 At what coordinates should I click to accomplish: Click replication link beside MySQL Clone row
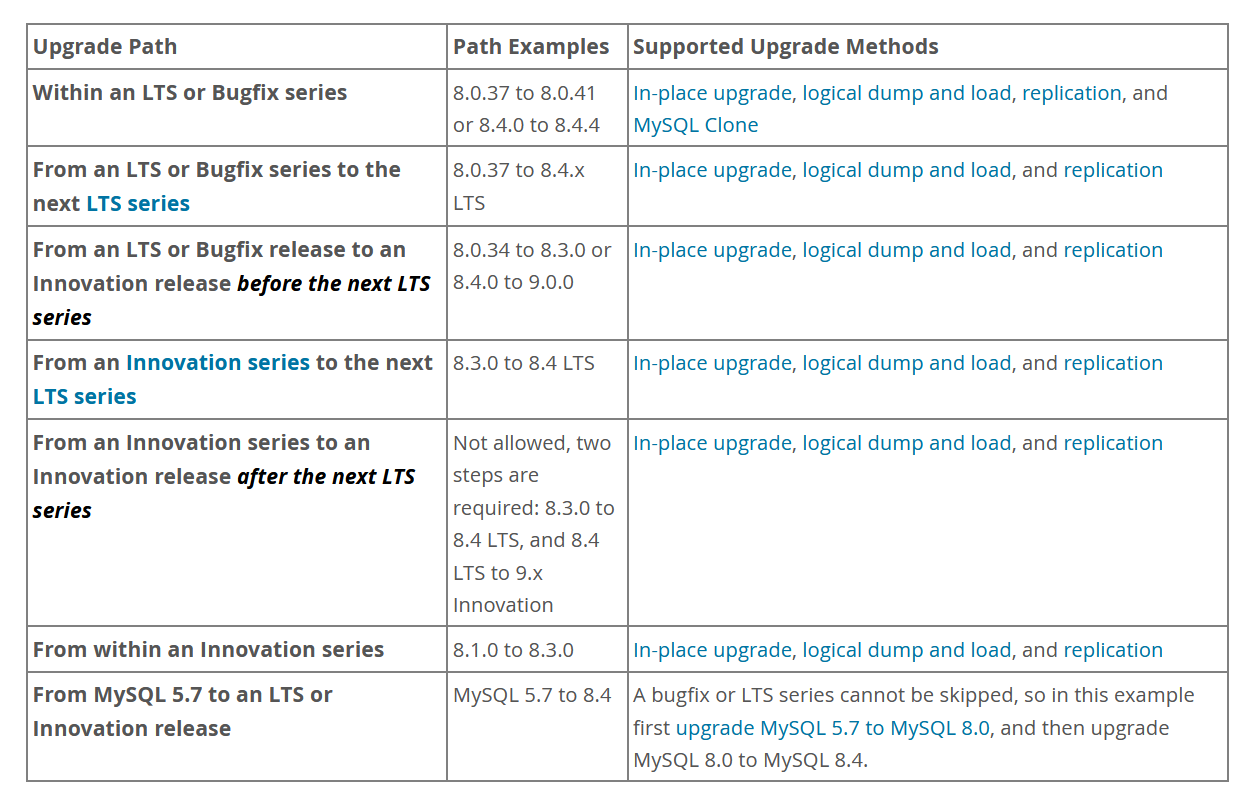click(x=1071, y=93)
